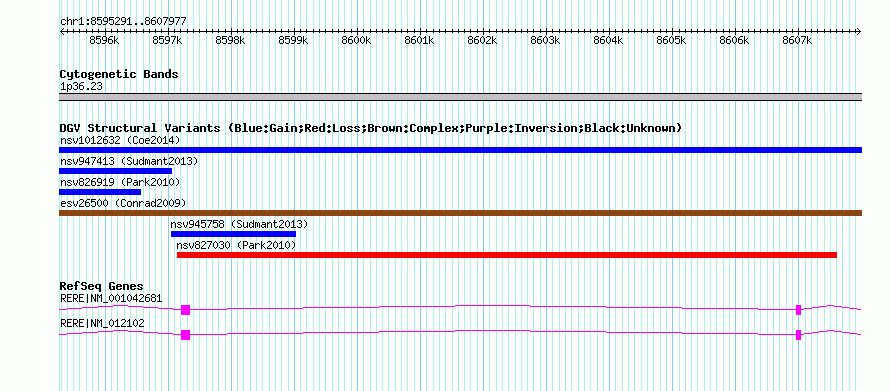This screenshot has height=391, width=890.
Task: Click the 8597k ruler tick
Action: (167, 40)
